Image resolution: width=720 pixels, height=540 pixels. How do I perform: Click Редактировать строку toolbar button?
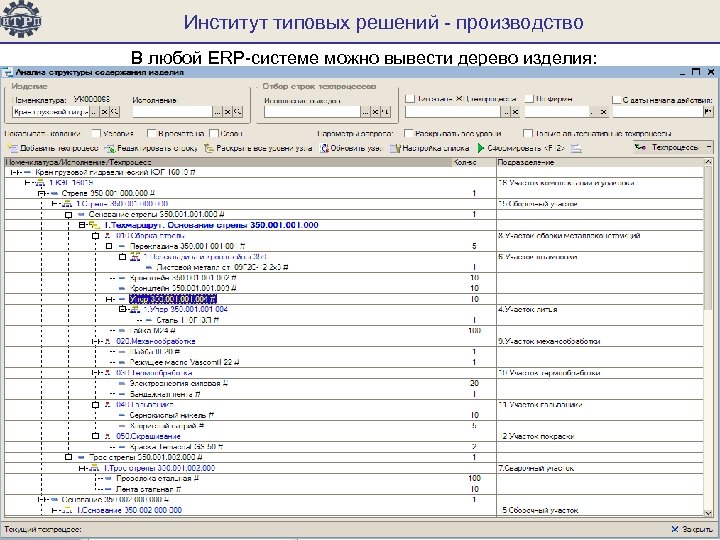[x=151, y=148]
